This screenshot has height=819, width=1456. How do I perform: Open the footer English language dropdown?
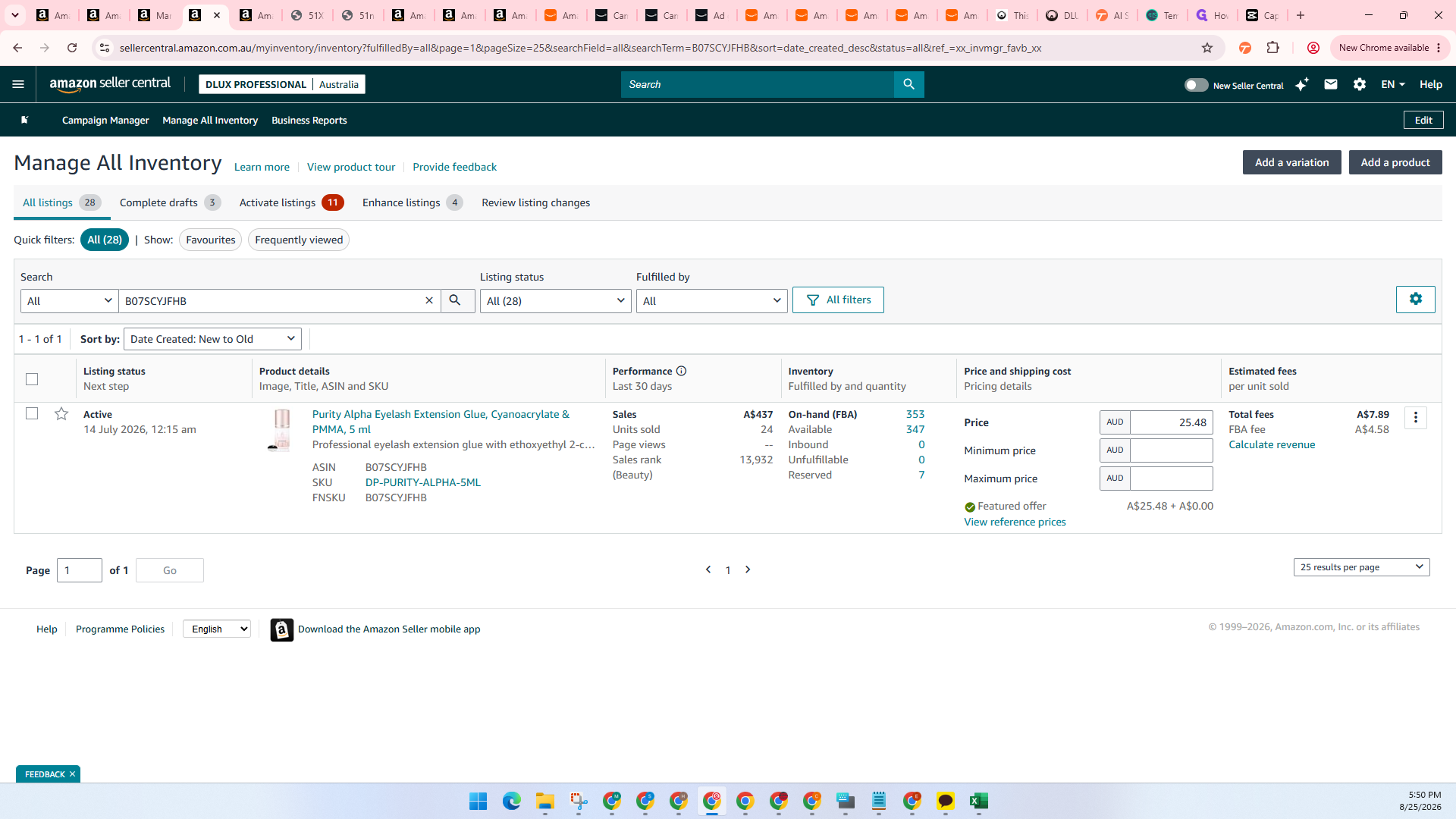pos(217,629)
